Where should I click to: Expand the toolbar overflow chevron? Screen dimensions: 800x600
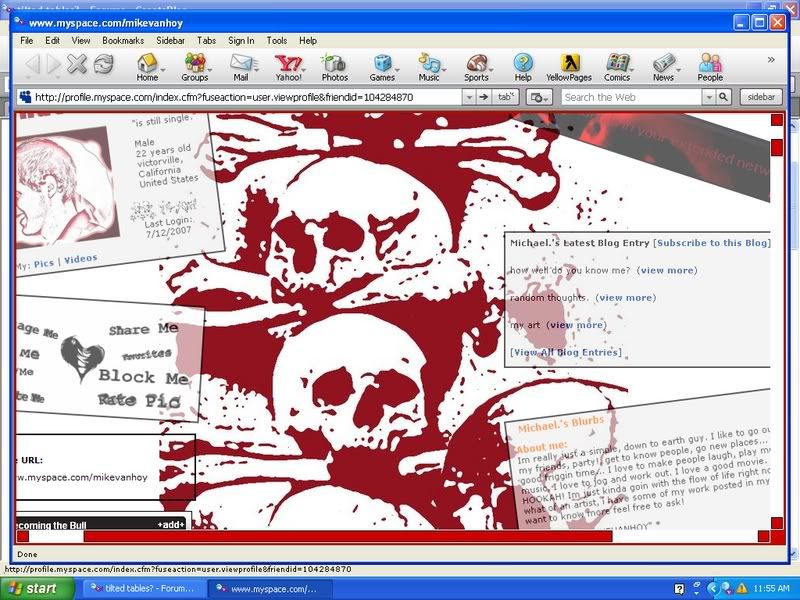point(771,60)
